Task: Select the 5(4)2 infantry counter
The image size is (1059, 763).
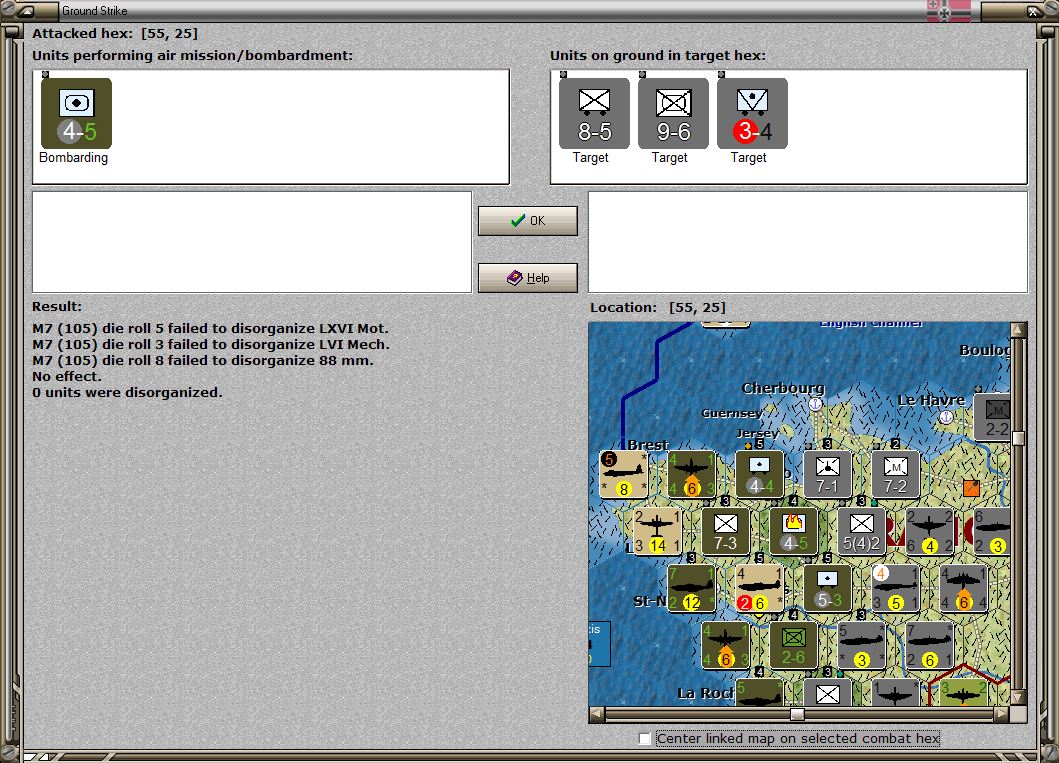Action: point(861,533)
